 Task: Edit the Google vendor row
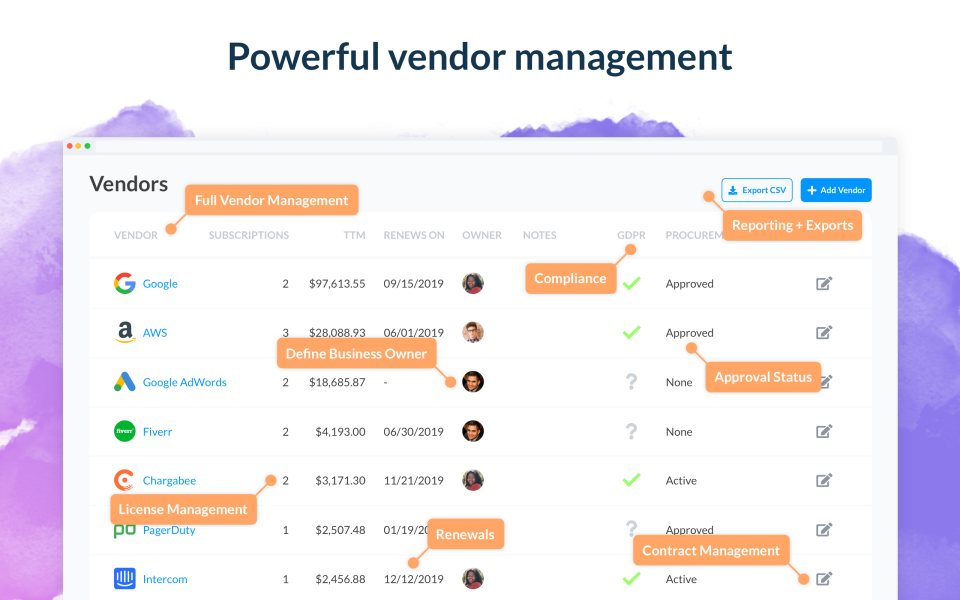tap(824, 284)
